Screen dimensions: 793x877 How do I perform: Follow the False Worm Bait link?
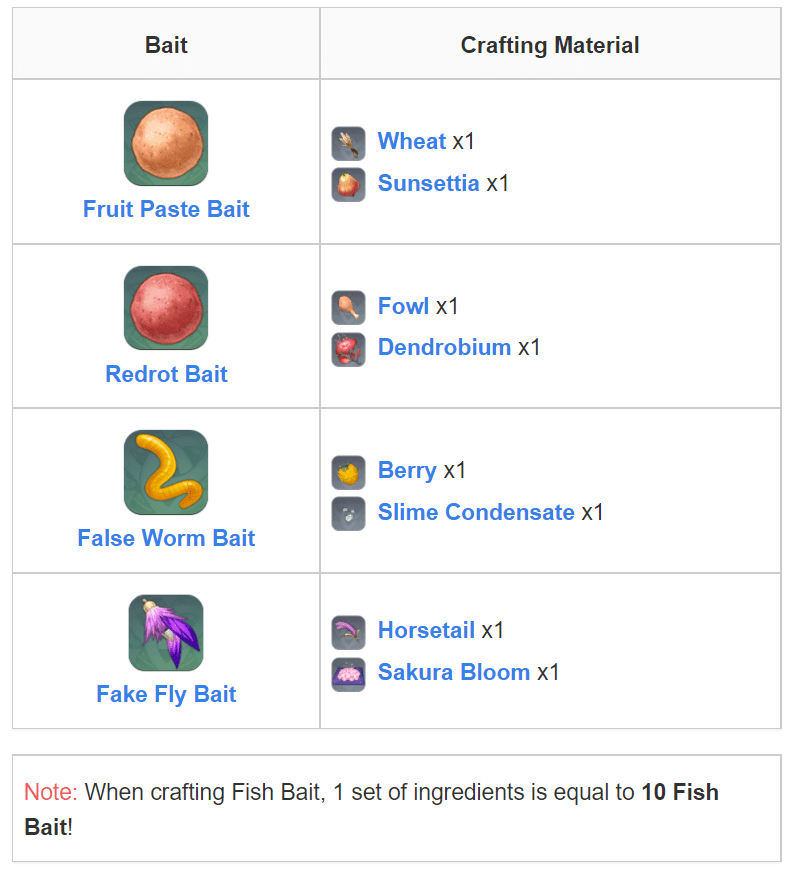point(166,538)
